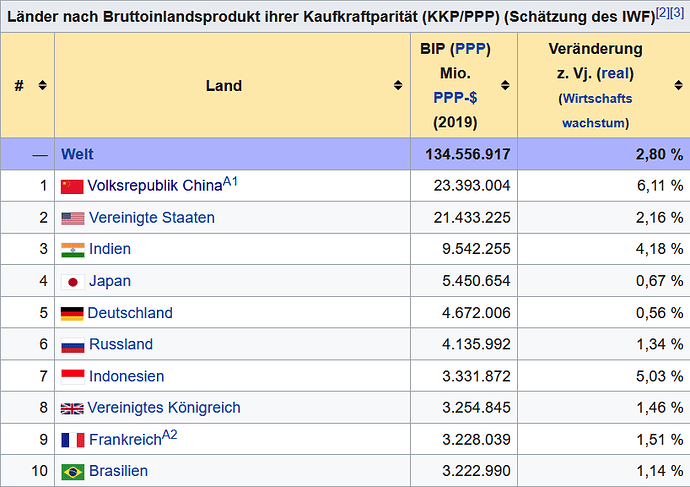Sort by BIP (PPP) column arrows
Screen dimensions: 690x487
click(x=505, y=85)
